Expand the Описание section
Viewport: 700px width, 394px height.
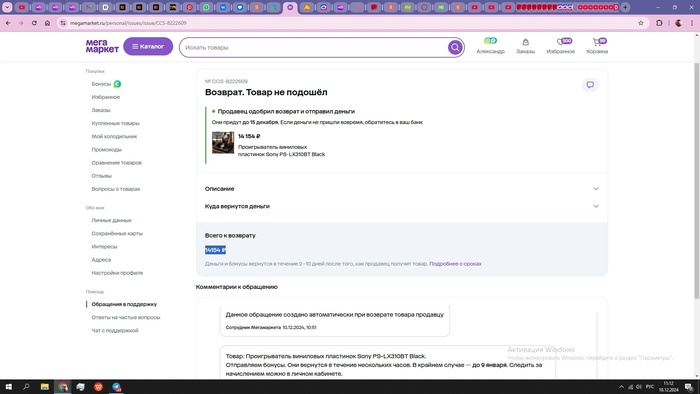pos(402,189)
